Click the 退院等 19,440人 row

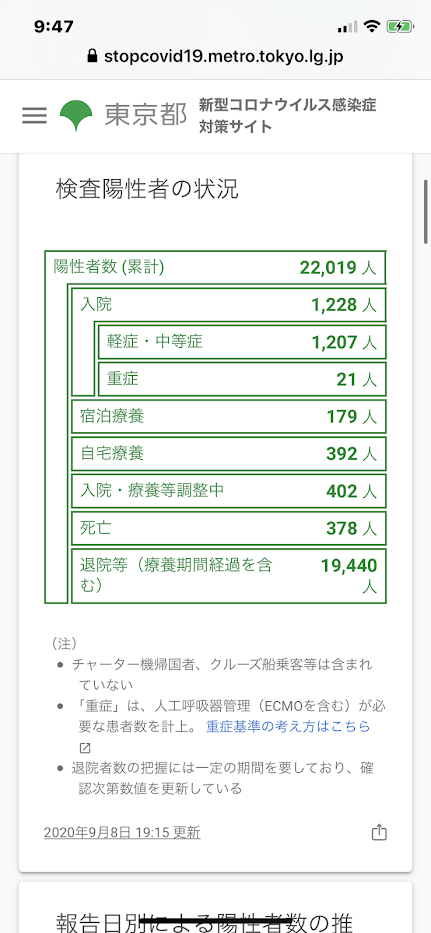[x=229, y=576]
